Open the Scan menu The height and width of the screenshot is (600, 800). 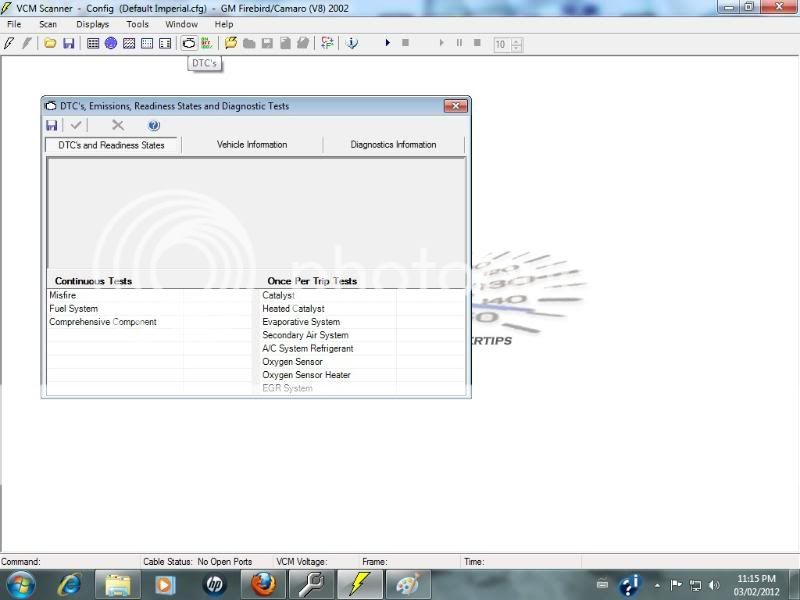coord(48,24)
